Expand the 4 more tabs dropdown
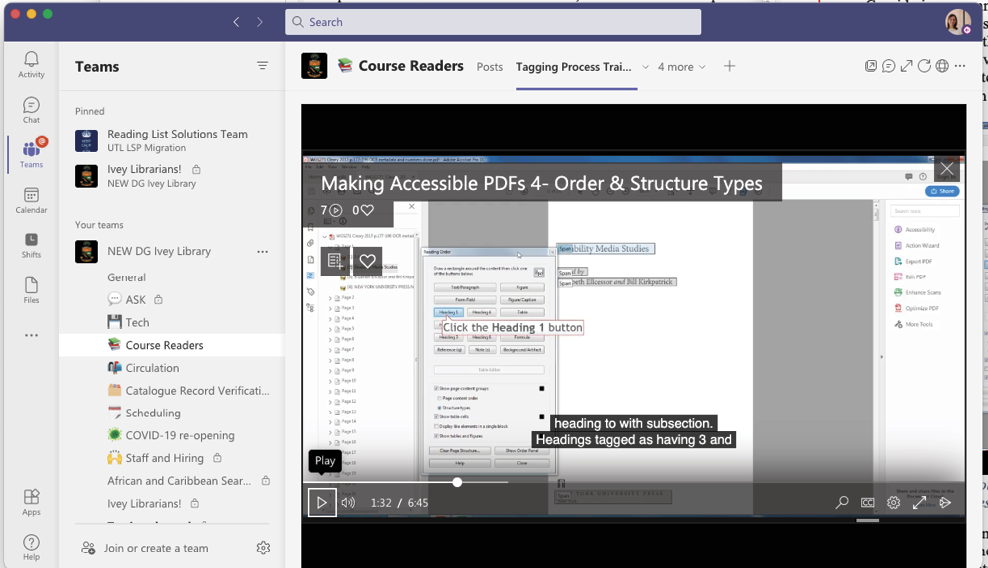988x568 pixels. point(682,67)
